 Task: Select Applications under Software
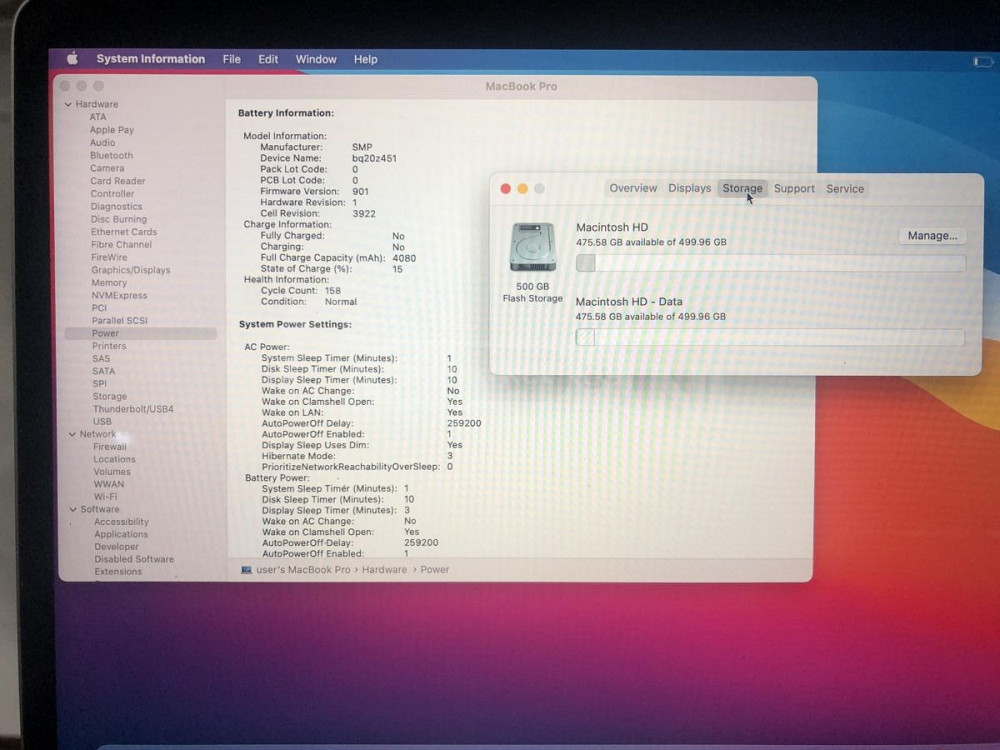(x=120, y=534)
